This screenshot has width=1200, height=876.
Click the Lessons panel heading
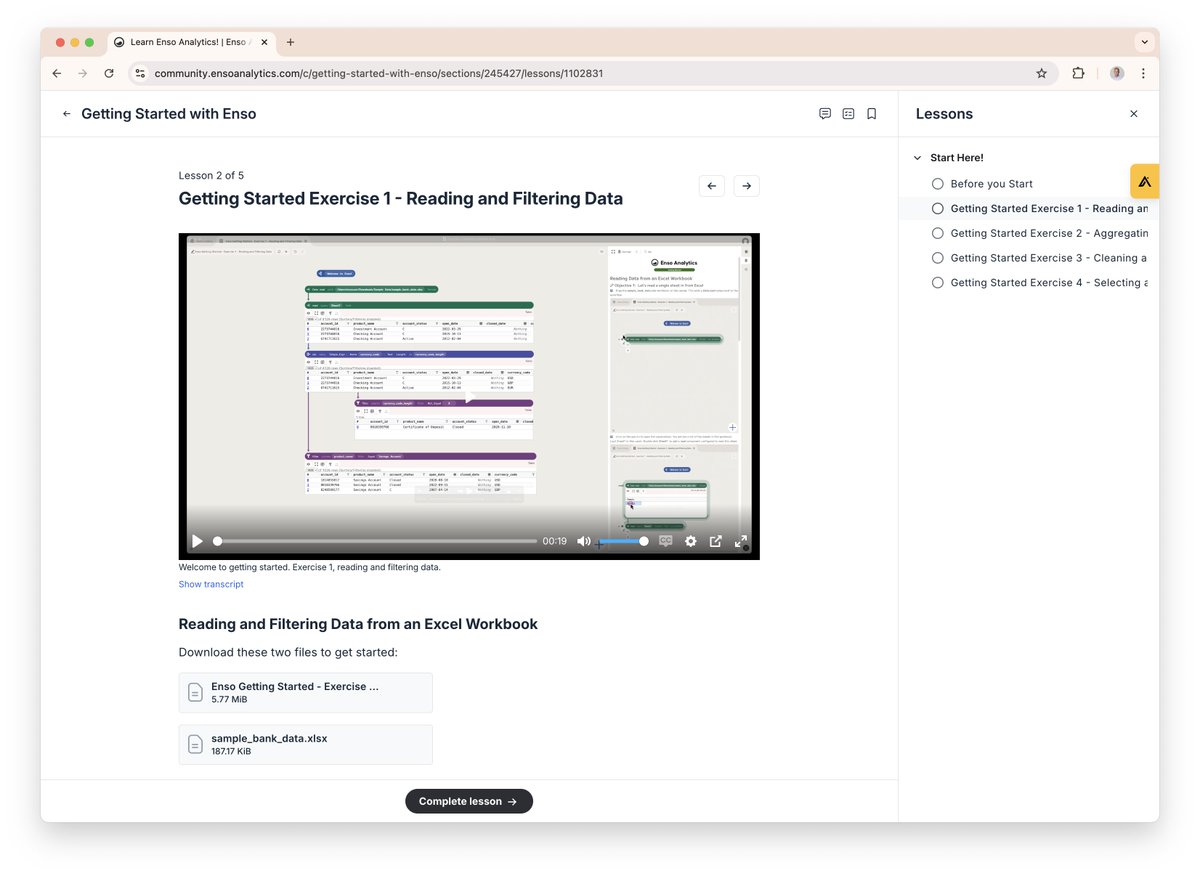click(944, 114)
